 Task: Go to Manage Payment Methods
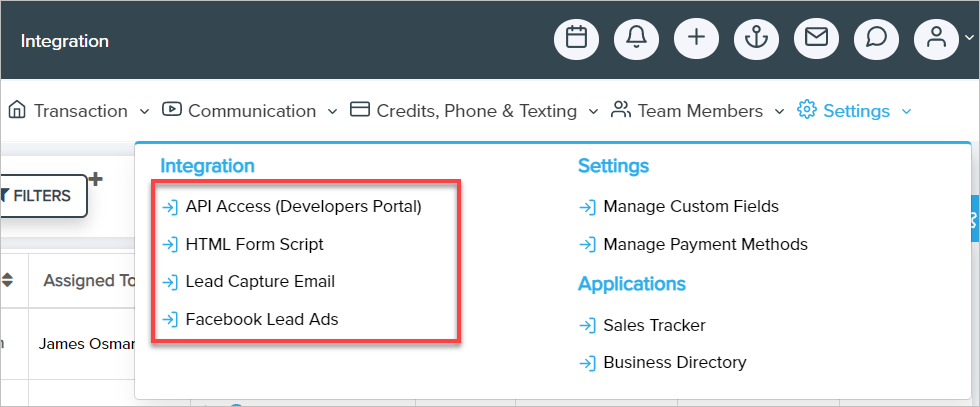click(705, 244)
